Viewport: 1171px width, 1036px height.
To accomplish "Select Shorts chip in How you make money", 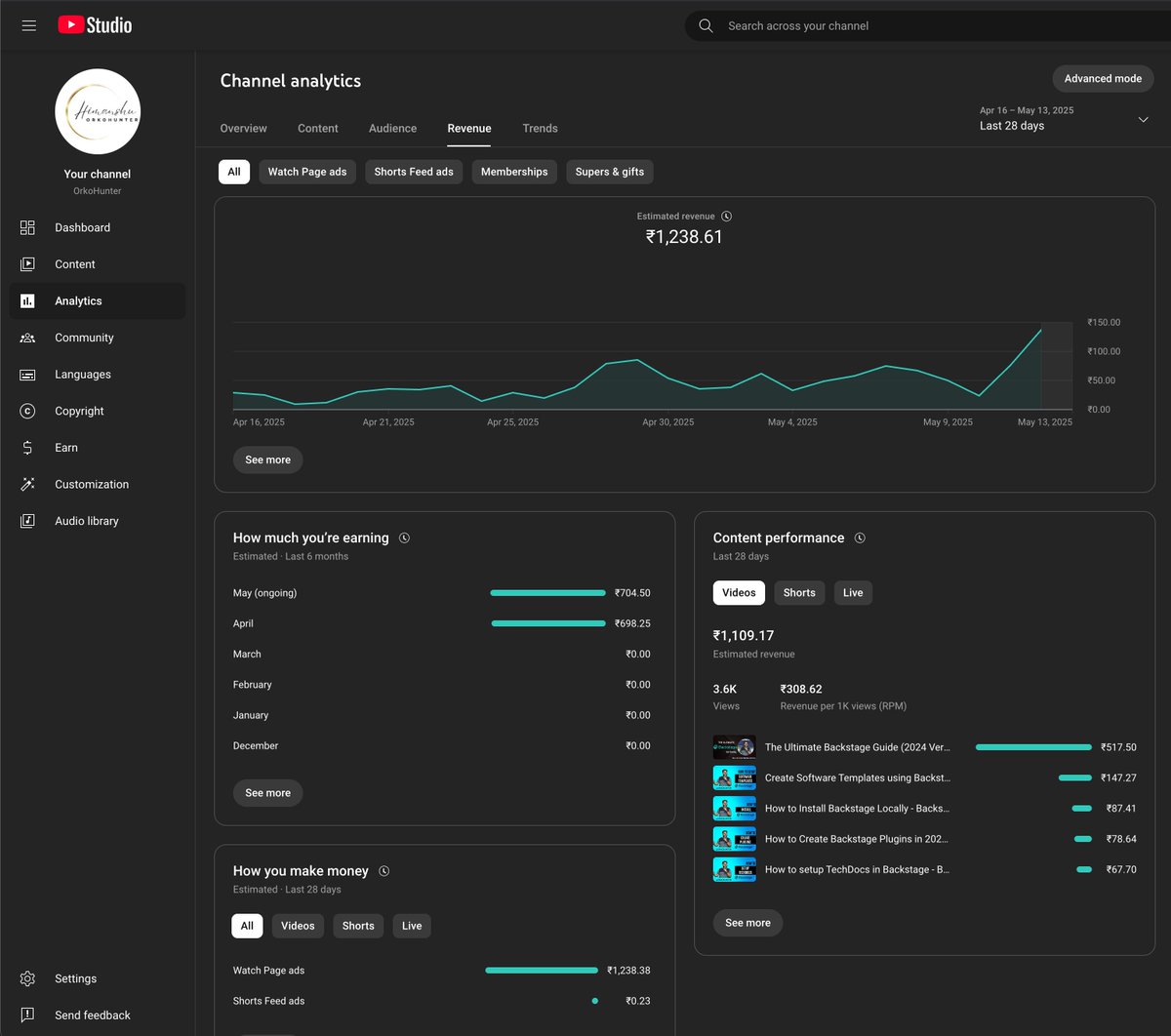I will click(x=358, y=926).
